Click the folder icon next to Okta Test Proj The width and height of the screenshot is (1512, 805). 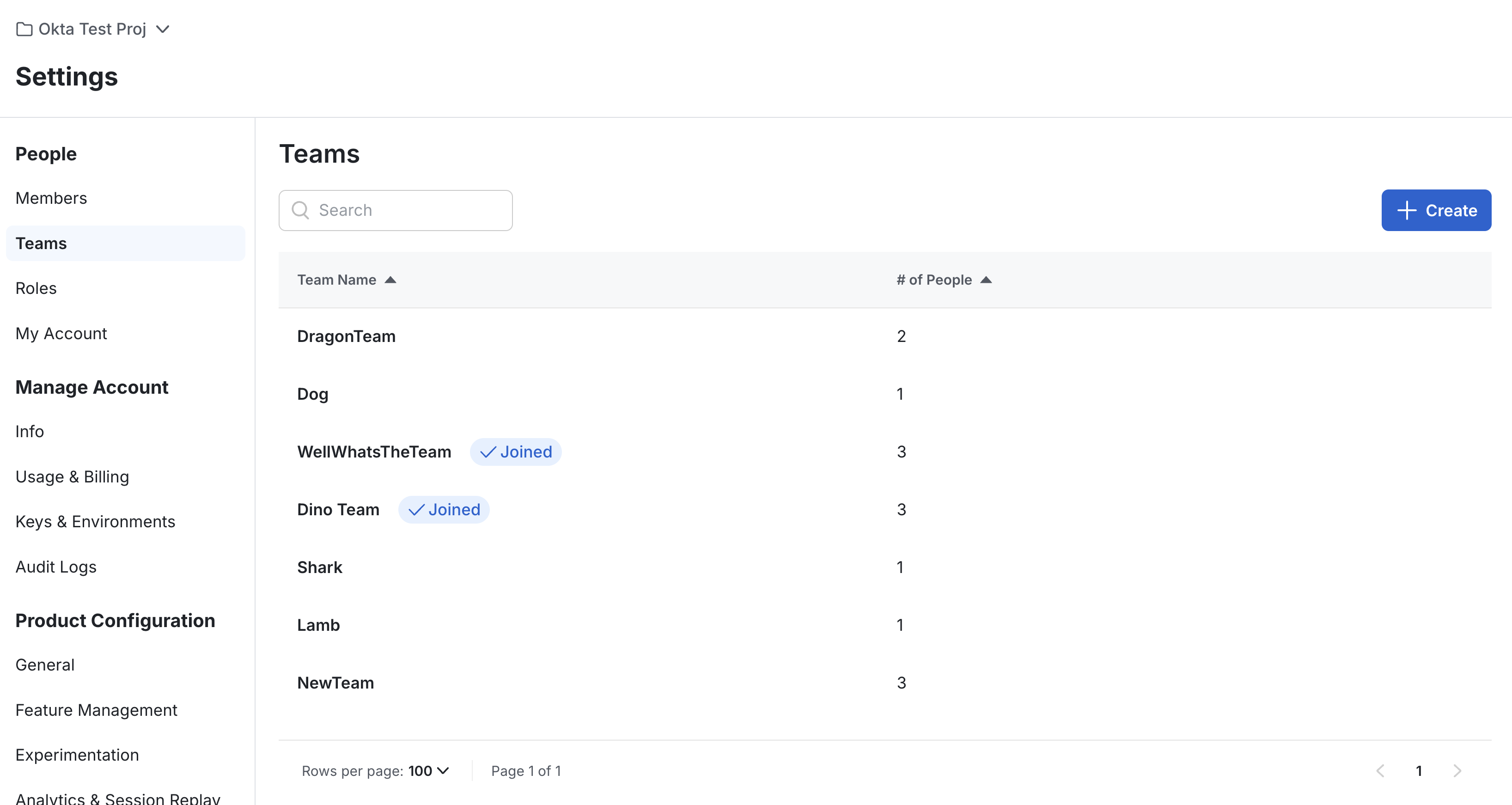point(24,28)
